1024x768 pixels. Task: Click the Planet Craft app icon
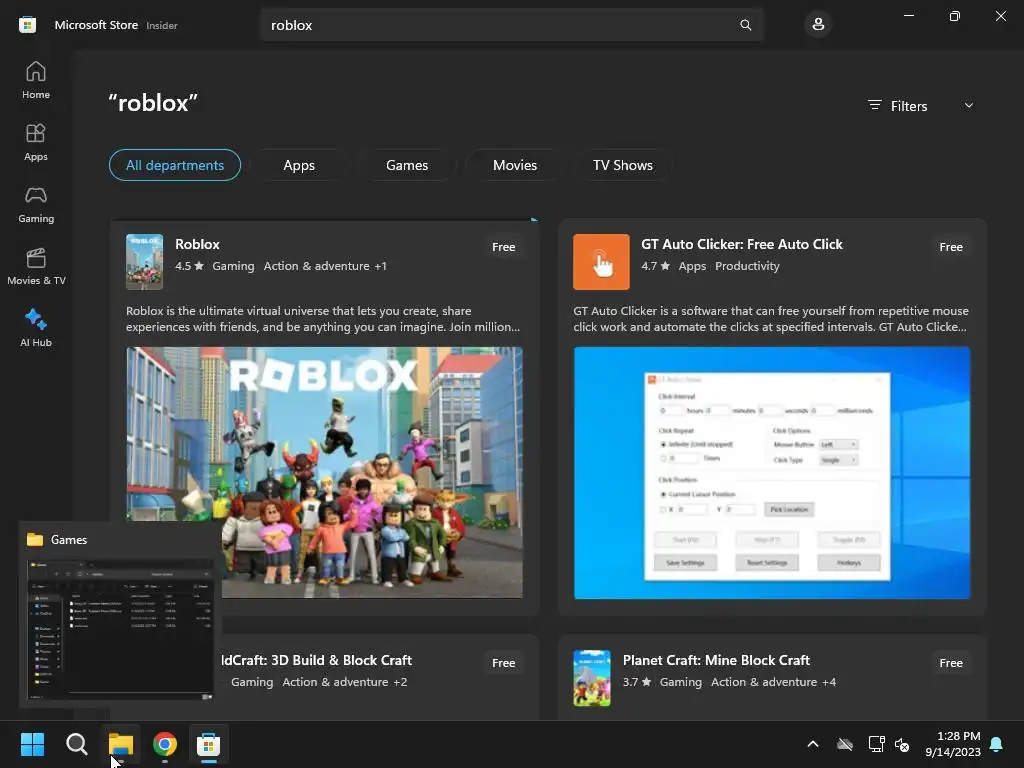[592, 678]
